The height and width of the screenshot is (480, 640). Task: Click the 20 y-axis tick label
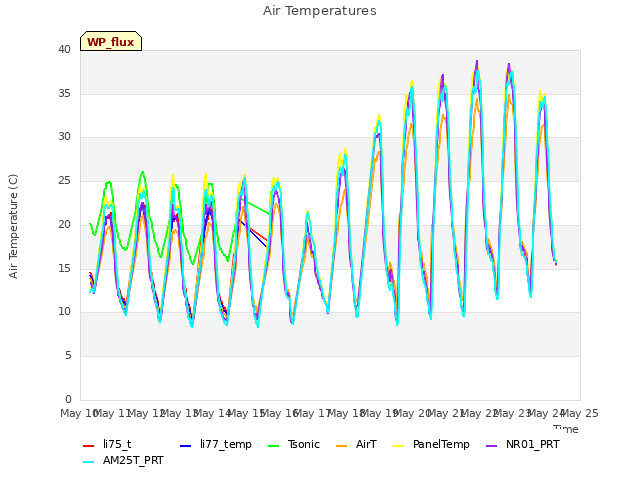coord(64,224)
